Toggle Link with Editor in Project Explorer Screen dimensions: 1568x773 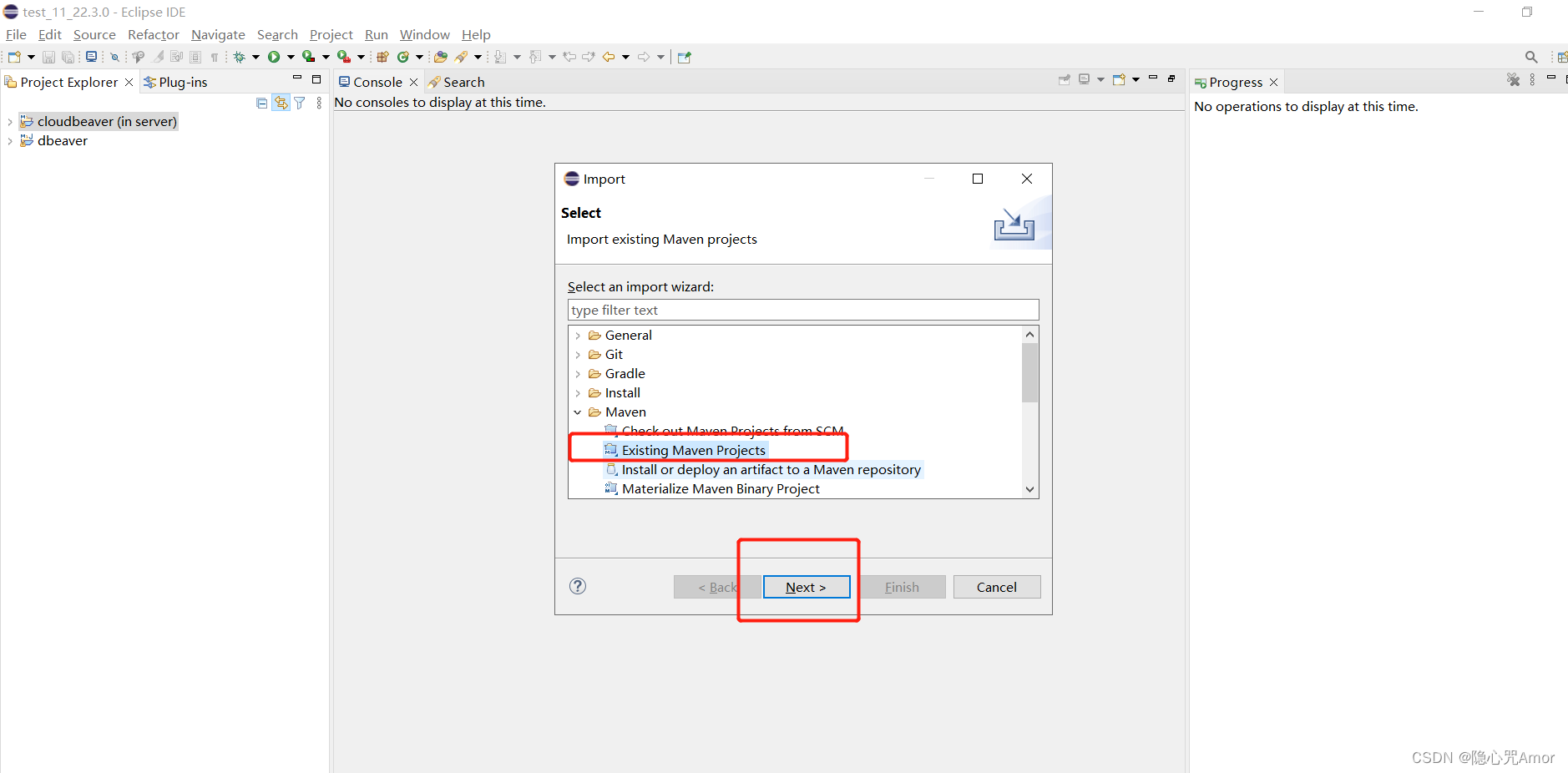point(281,103)
